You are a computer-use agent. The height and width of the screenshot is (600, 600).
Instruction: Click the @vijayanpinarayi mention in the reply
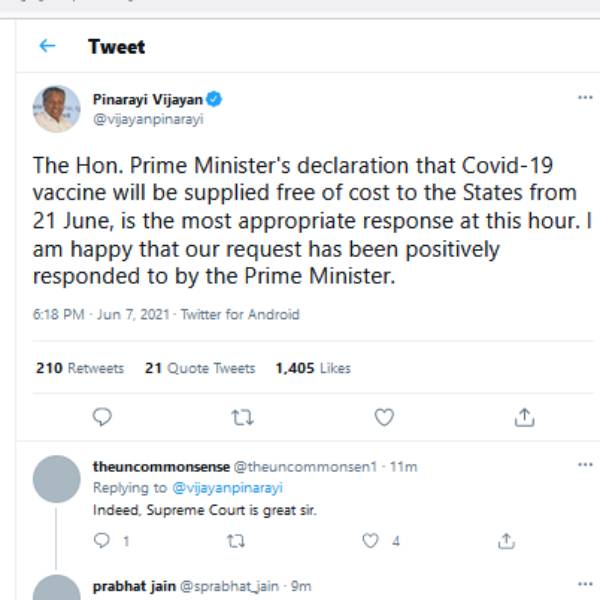(x=227, y=488)
